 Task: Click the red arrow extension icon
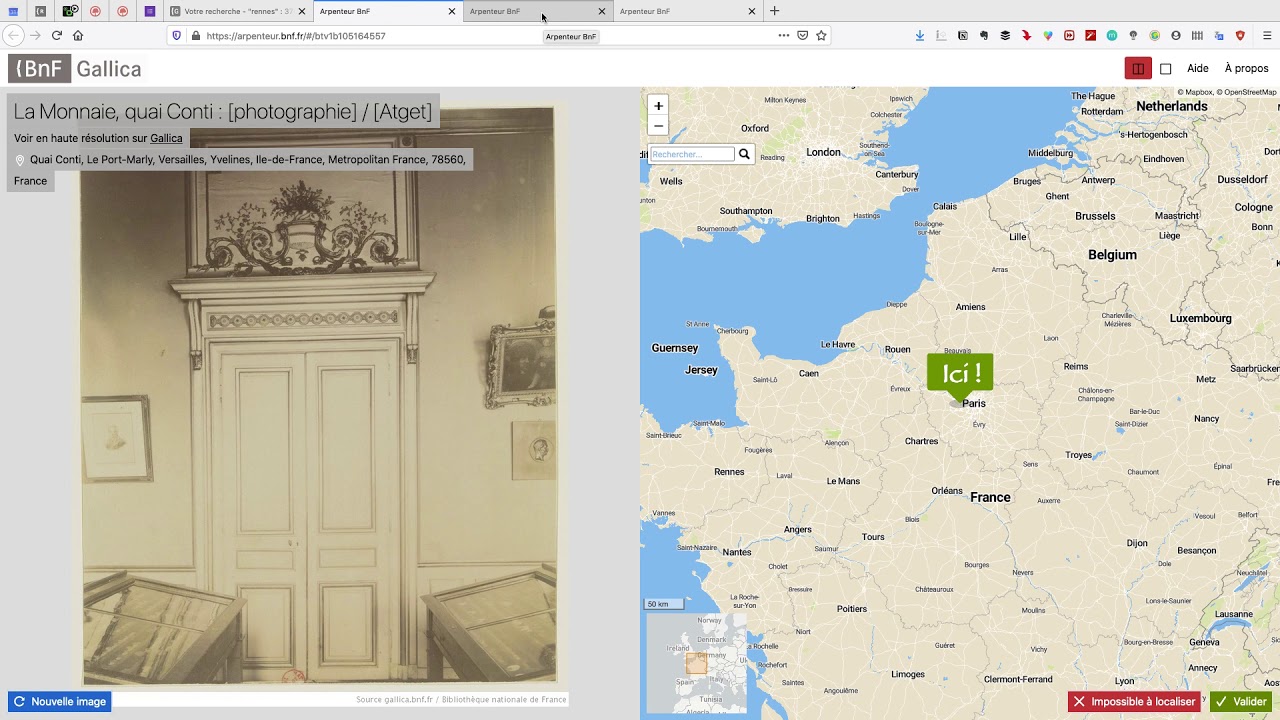1026,35
